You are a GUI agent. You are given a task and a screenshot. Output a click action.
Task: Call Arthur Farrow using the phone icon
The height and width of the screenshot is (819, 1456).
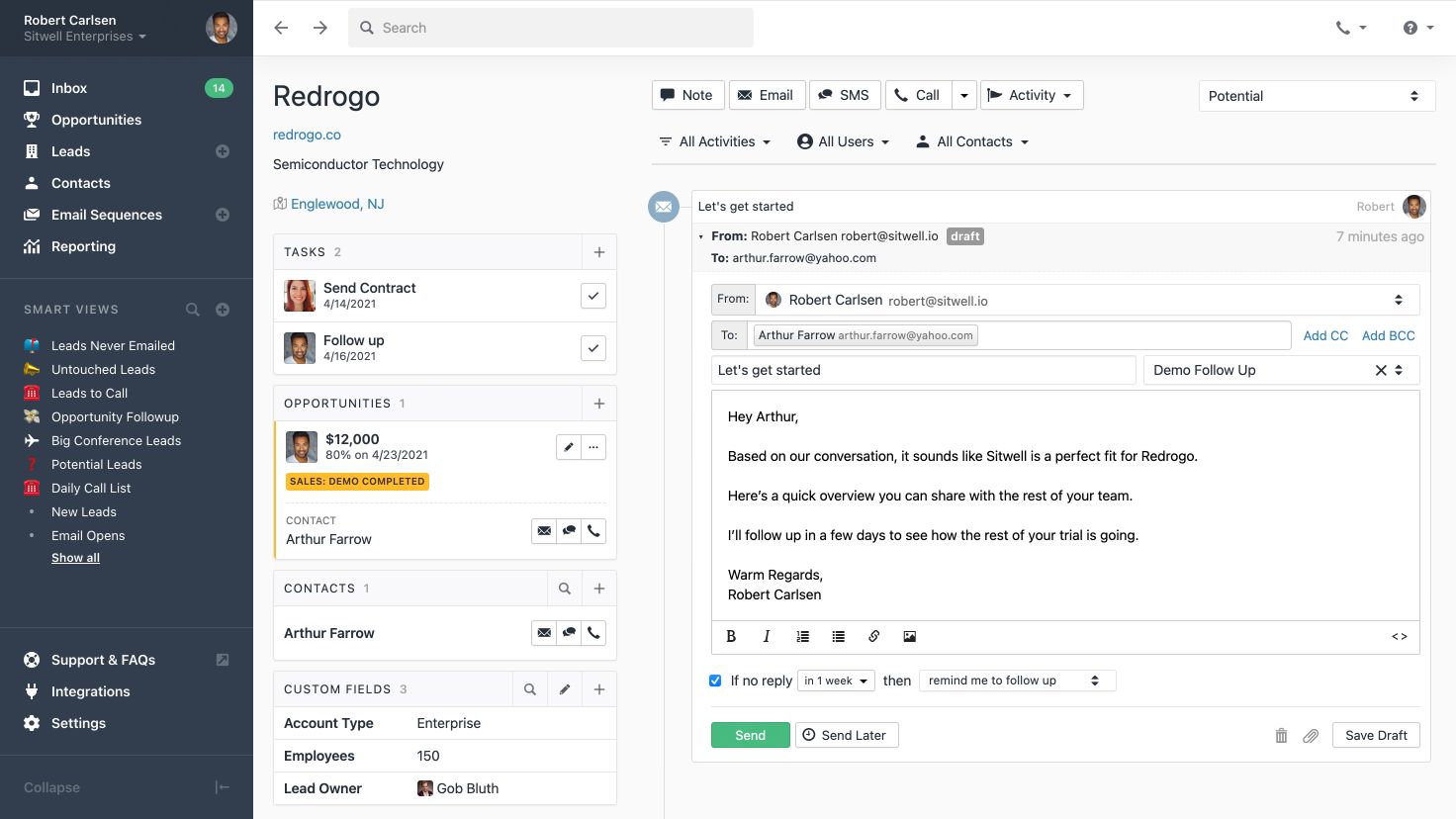[593, 632]
